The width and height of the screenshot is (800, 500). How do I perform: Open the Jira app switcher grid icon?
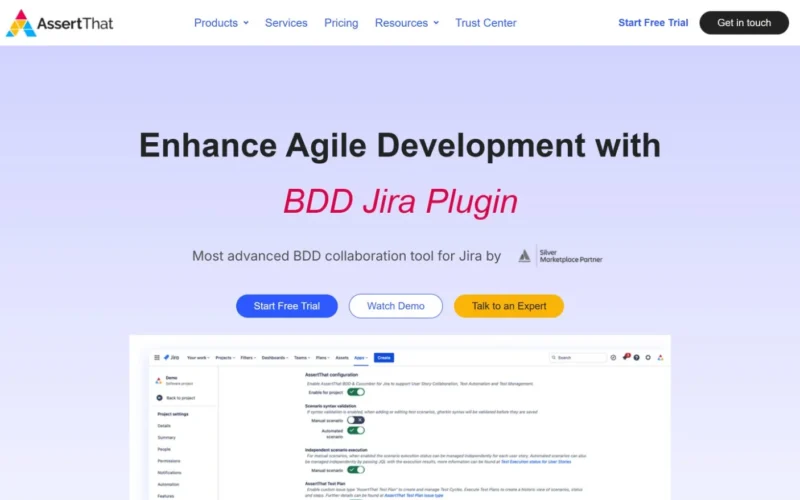point(157,358)
